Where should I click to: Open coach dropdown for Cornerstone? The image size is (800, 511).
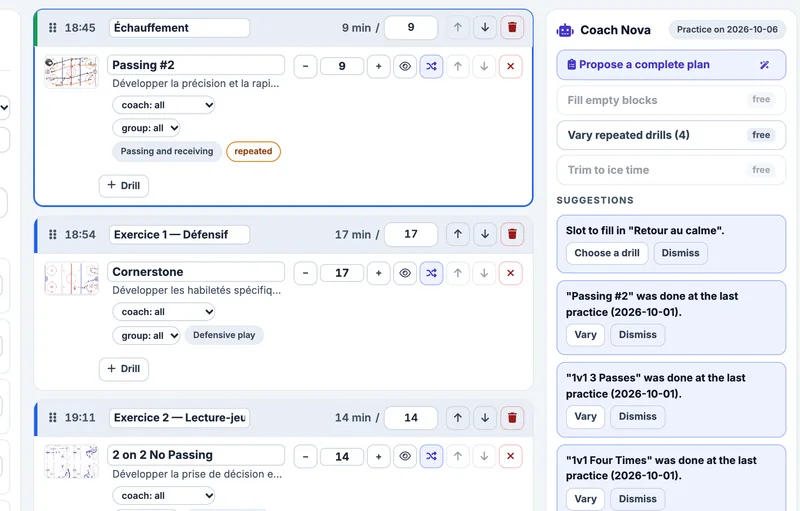[164, 312]
